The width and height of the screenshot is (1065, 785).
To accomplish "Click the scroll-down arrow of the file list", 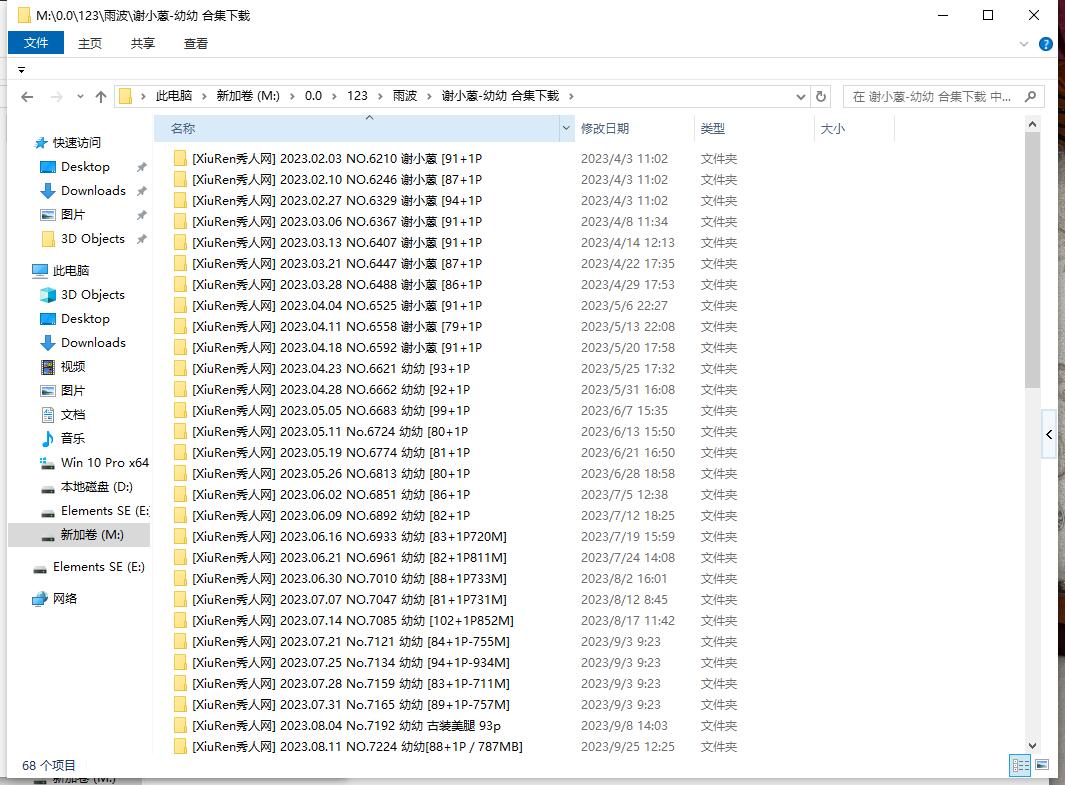I will click(x=1032, y=746).
